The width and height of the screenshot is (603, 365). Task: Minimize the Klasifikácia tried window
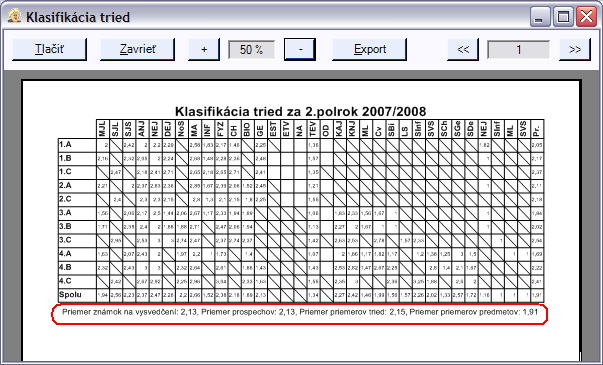click(540, 17)
